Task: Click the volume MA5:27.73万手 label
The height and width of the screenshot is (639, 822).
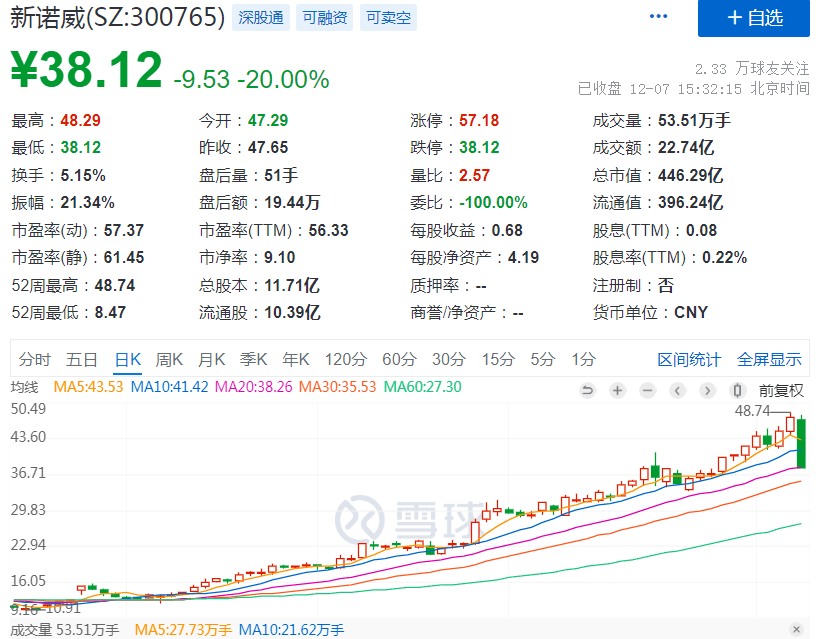Action: tap(183, 630)
